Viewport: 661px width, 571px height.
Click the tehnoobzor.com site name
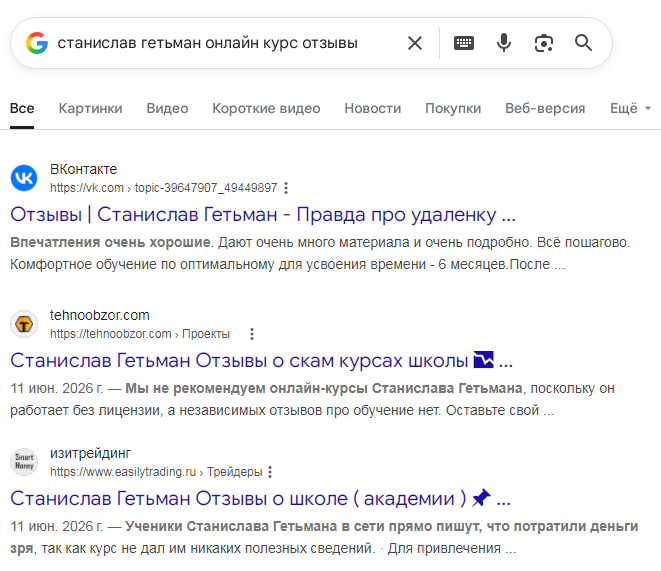coord(100,315)
